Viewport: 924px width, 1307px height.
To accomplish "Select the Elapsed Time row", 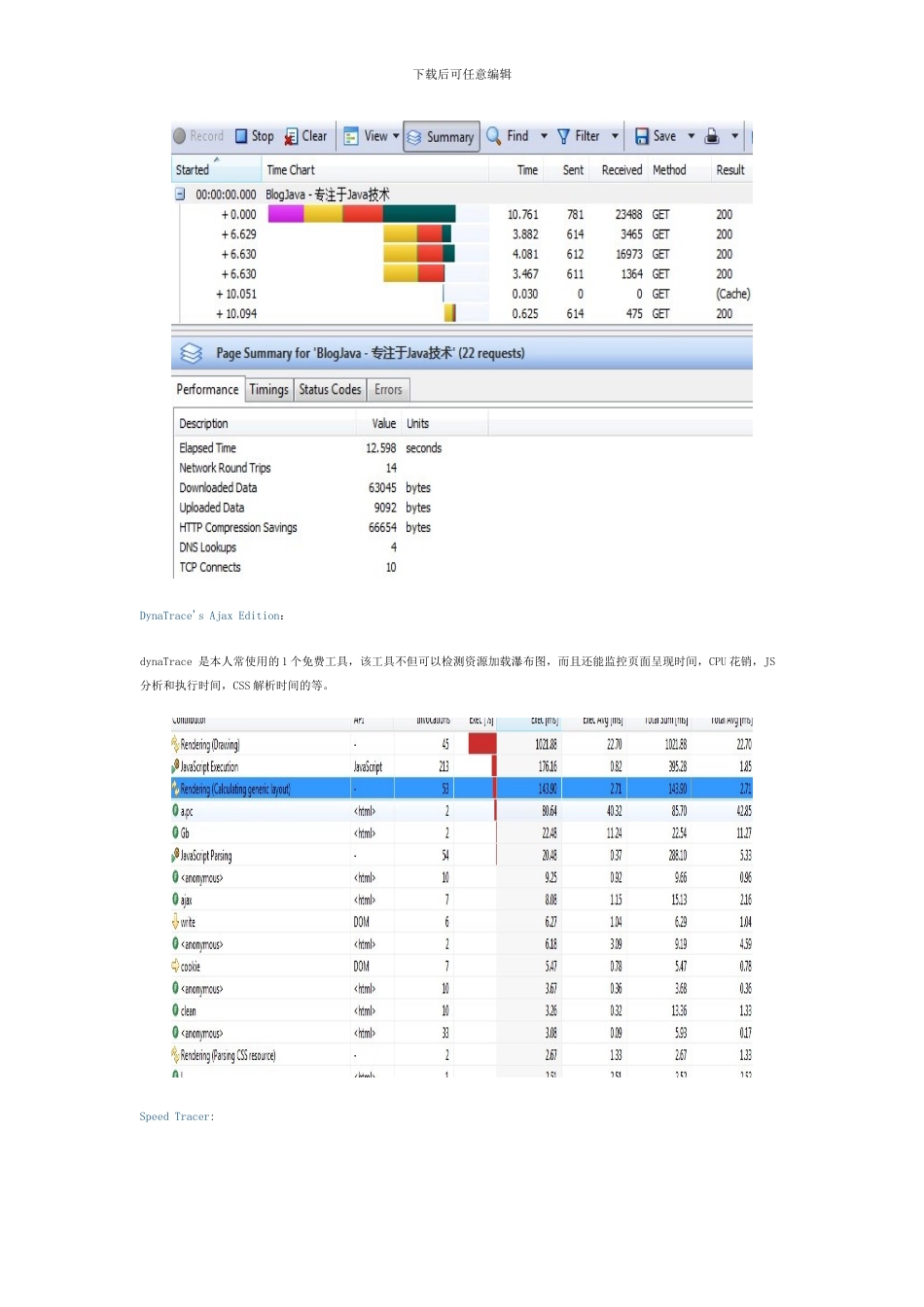I will 331,448.
